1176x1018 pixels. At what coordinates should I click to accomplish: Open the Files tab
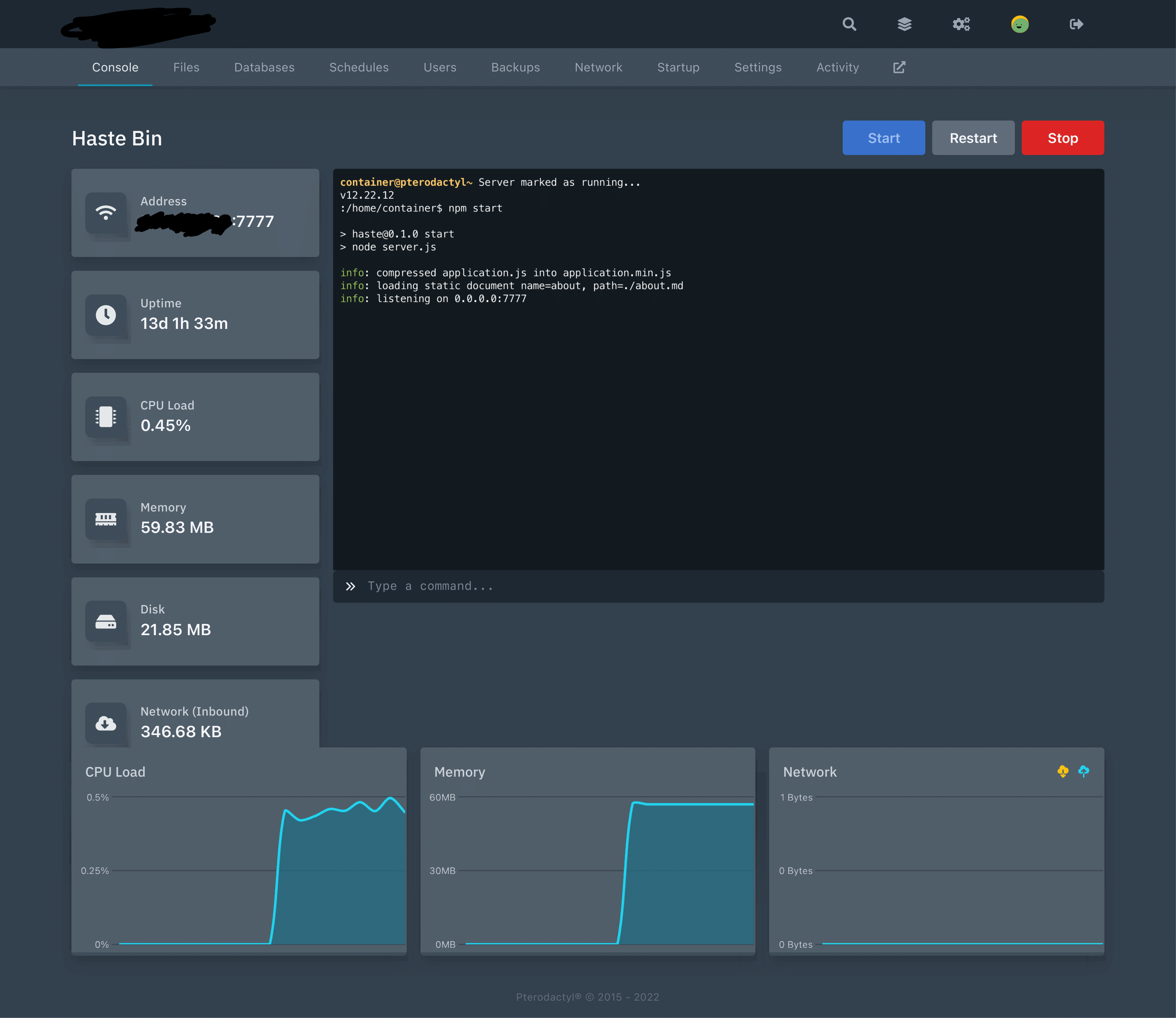[x=186, y=67]
